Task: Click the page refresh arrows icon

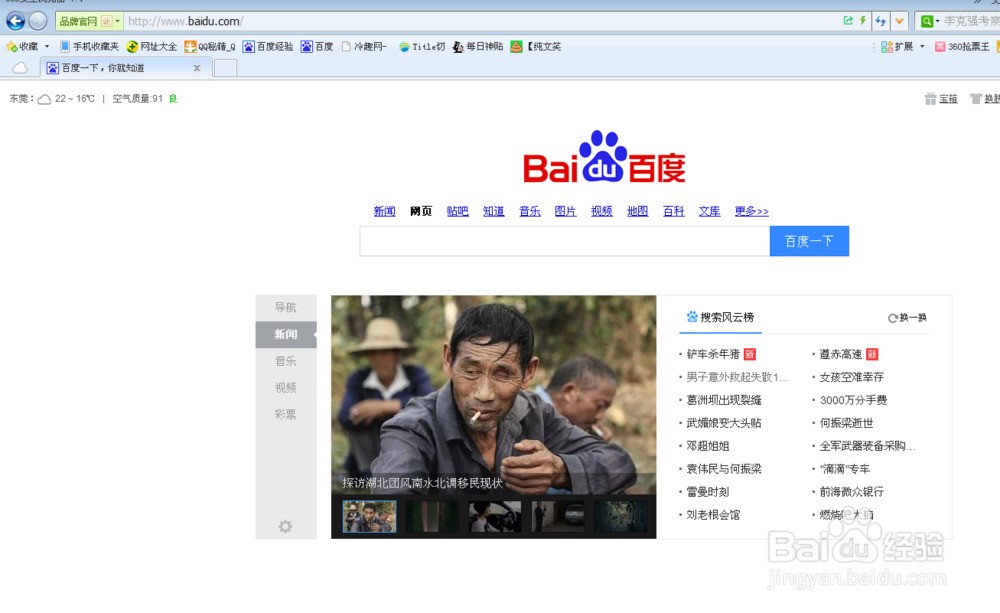Action: (881, 21)
